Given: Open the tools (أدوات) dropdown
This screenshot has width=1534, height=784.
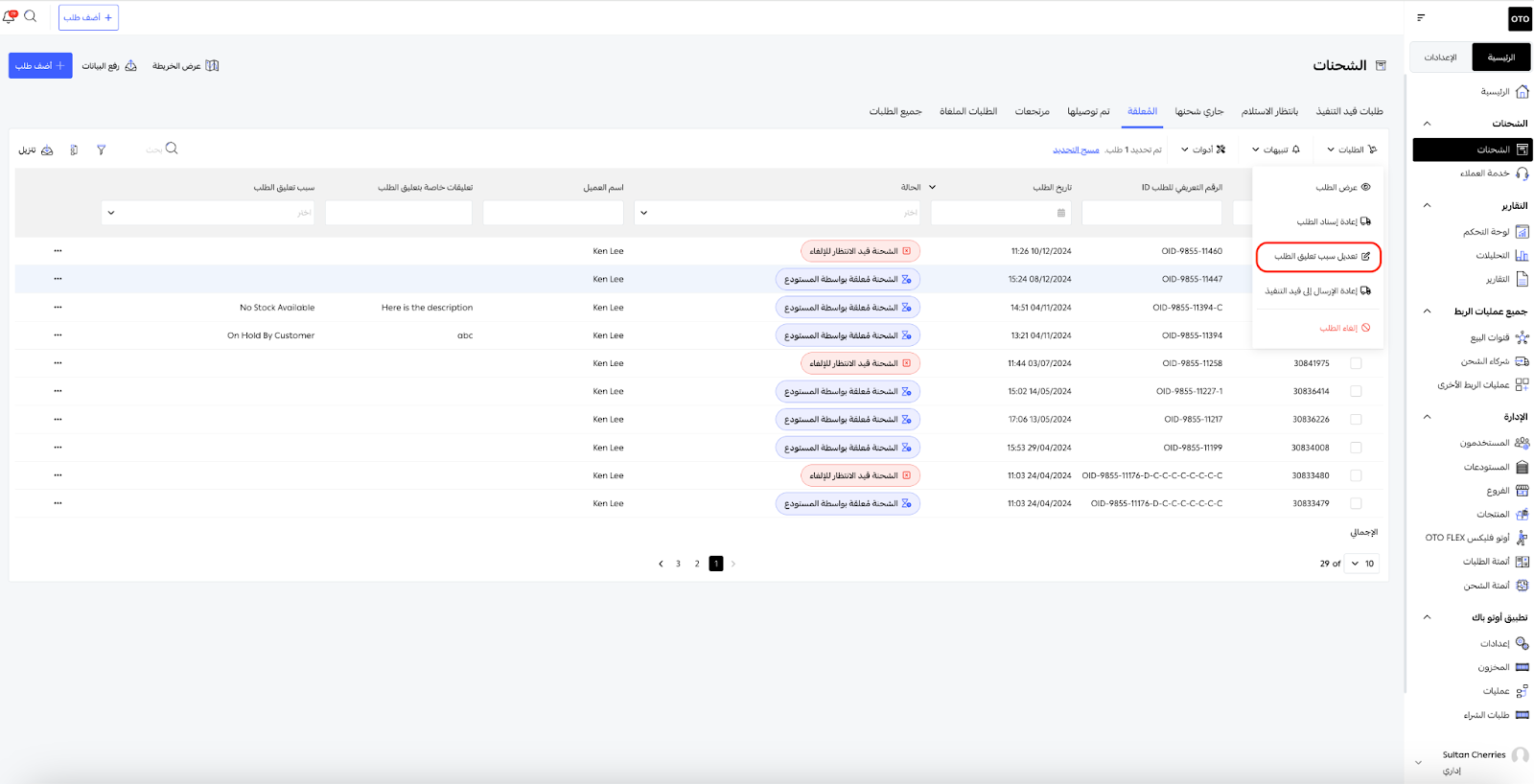Looking at the screenshot, I should tap(1203, 150).
